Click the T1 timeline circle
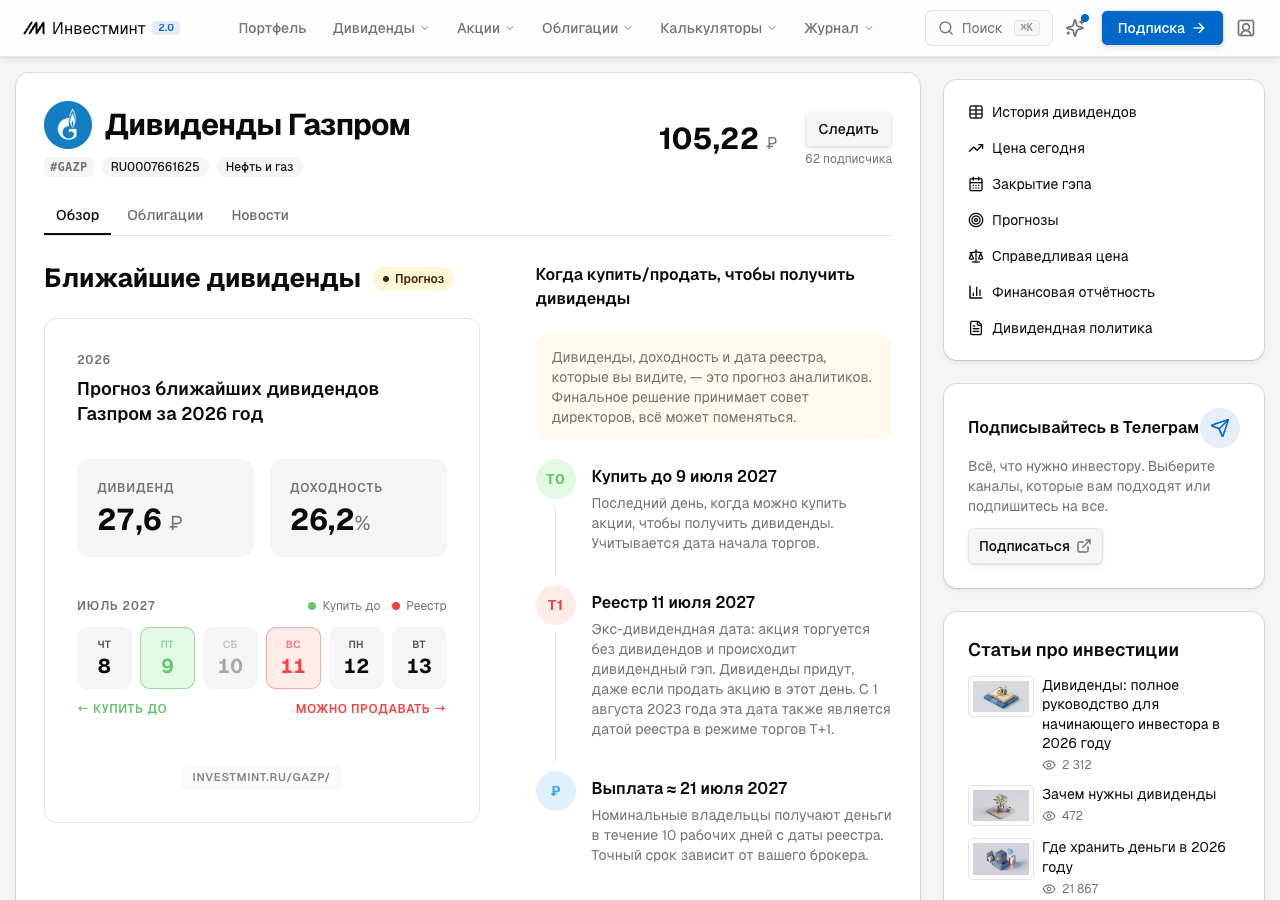The height and width of the screenshot is (900, 1280). click(x=555, y=605)
